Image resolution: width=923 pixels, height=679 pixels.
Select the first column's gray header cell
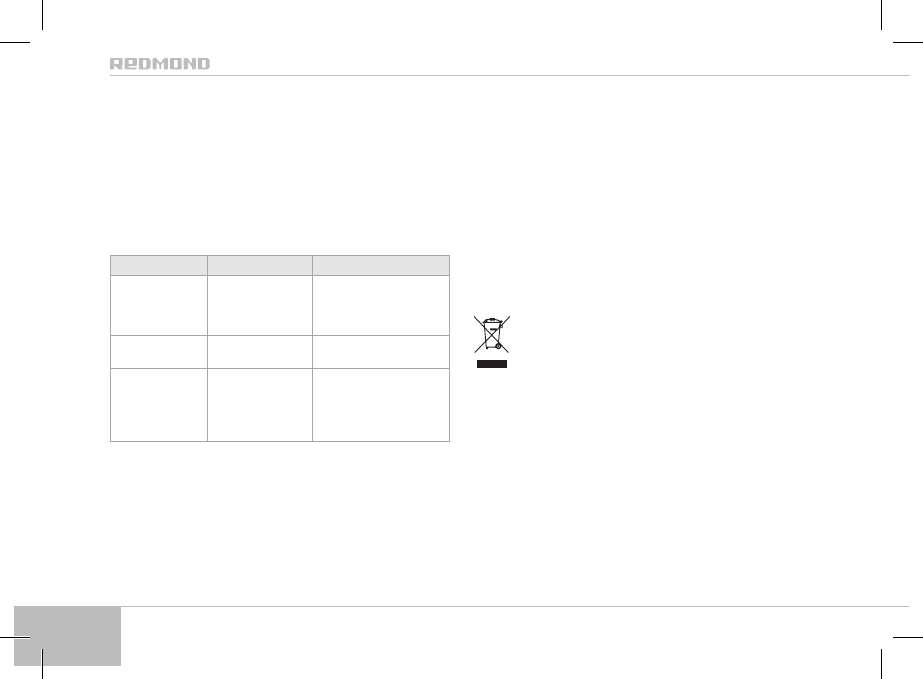(x=158, y=265)
